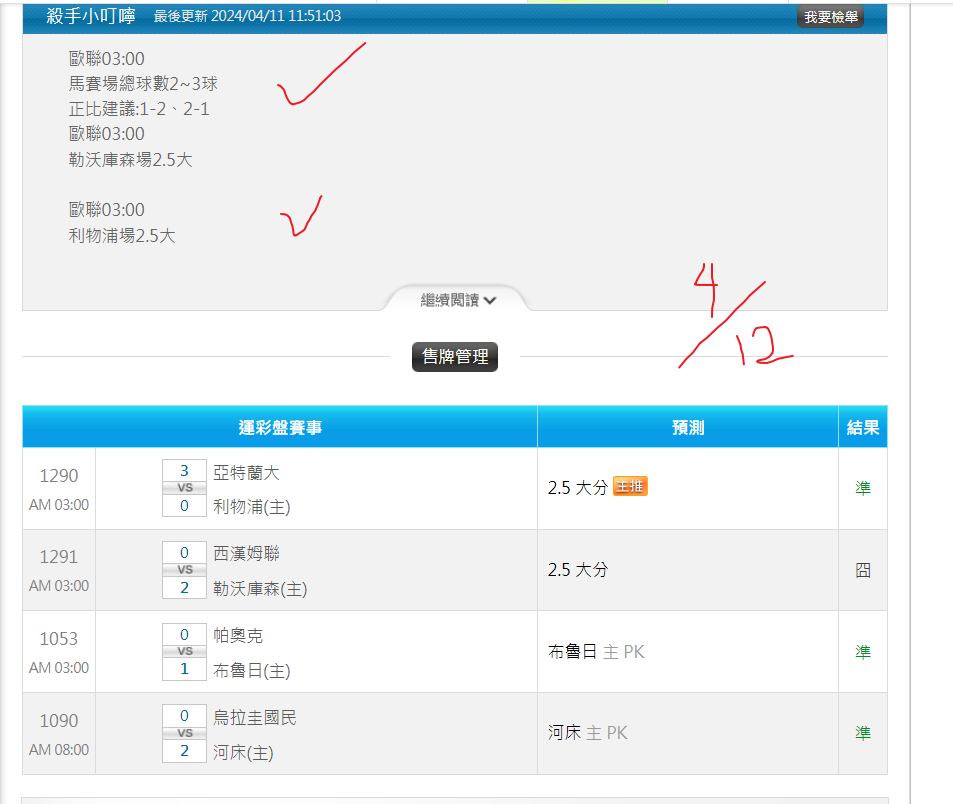Click the 我要檢舉 report button
Image resolution: width=953 pixels, height=804 pixels.
coord(830,17)
